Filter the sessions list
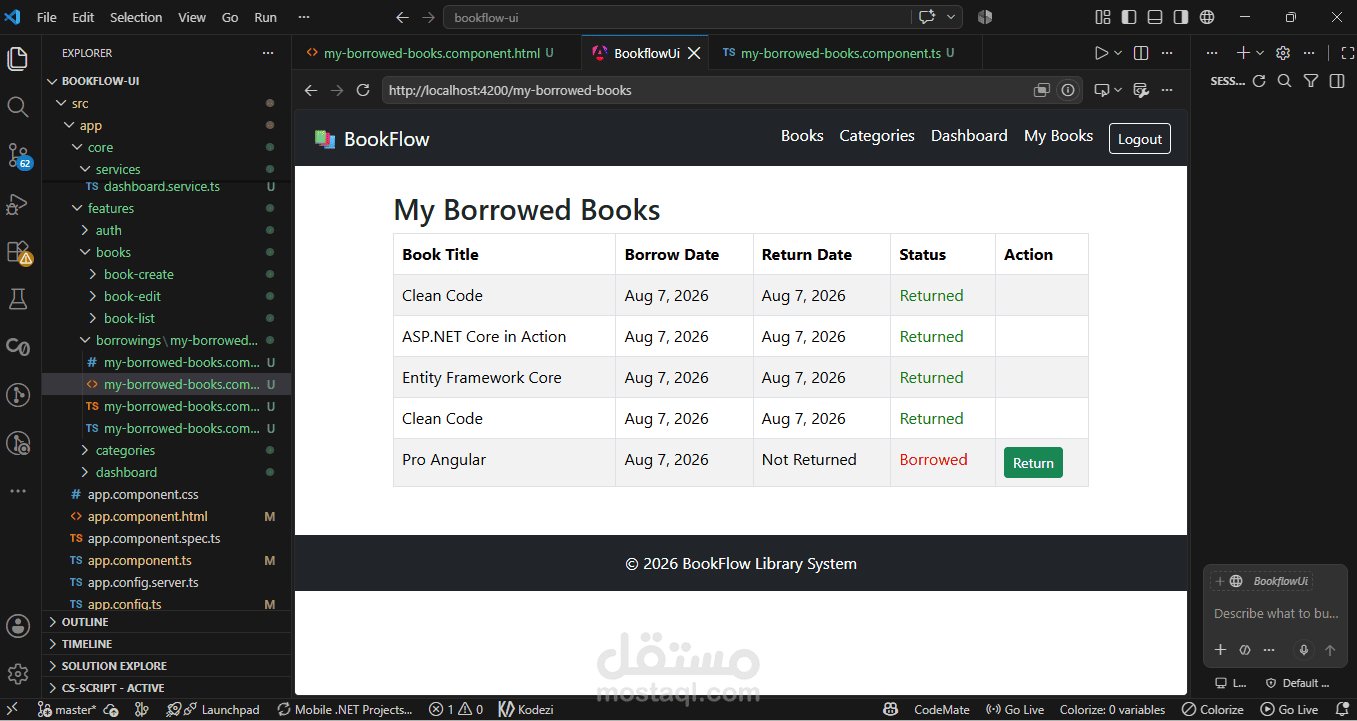 pyautogui.click(x=1311, y=81)
